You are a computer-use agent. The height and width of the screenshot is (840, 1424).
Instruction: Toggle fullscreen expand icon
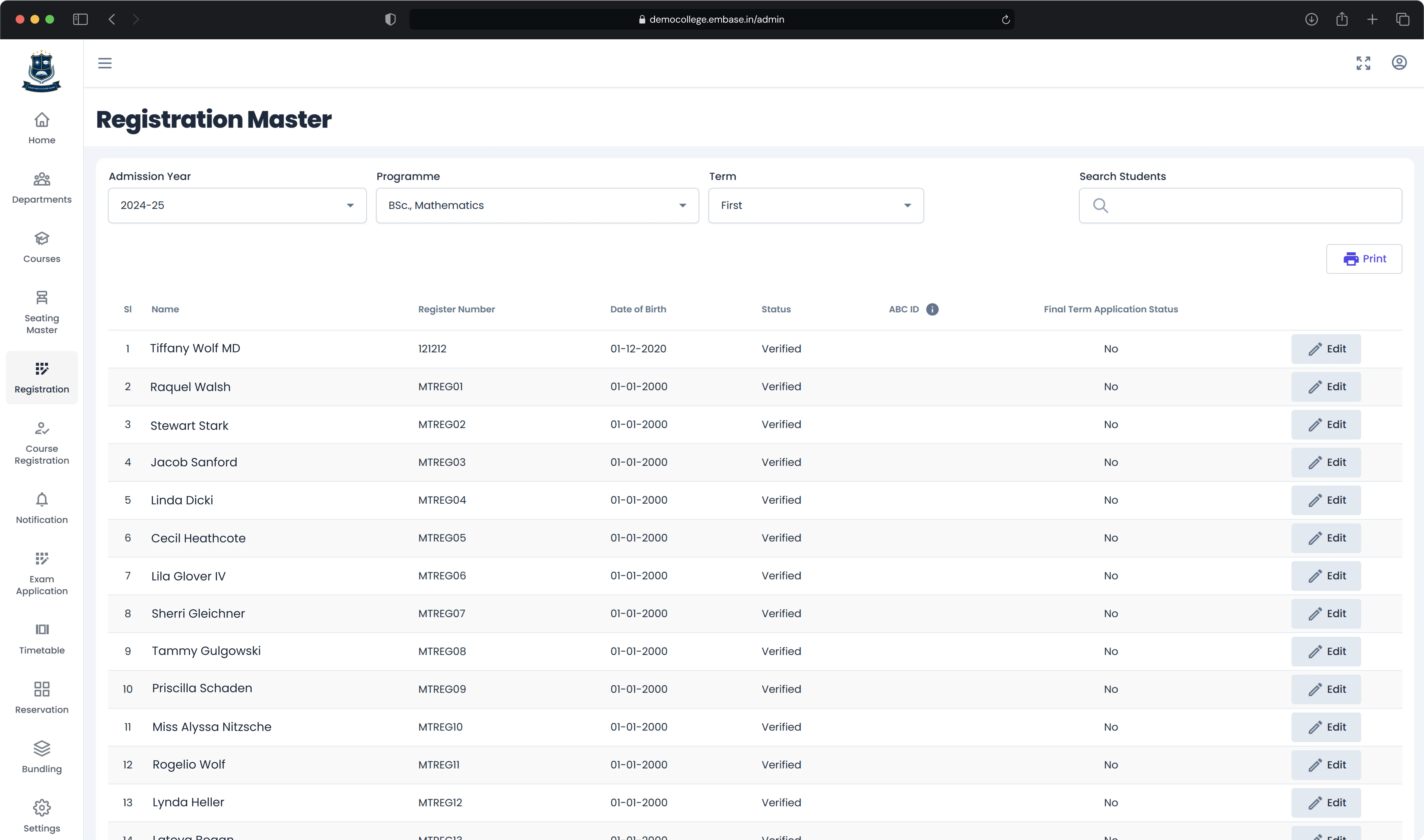(x=1363, y=63)
